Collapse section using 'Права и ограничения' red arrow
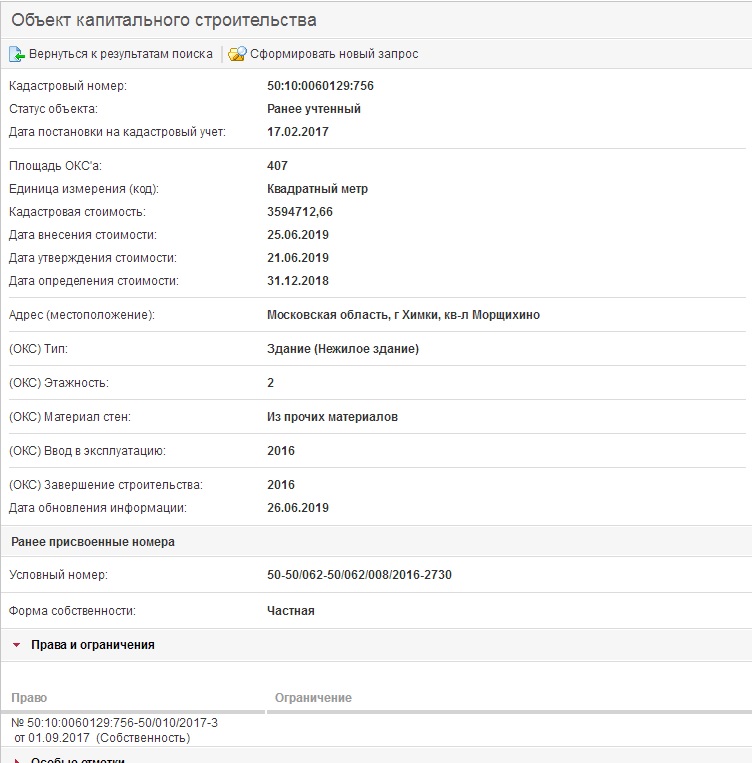The width and height of the screenshot is (752, 763). 17,646
